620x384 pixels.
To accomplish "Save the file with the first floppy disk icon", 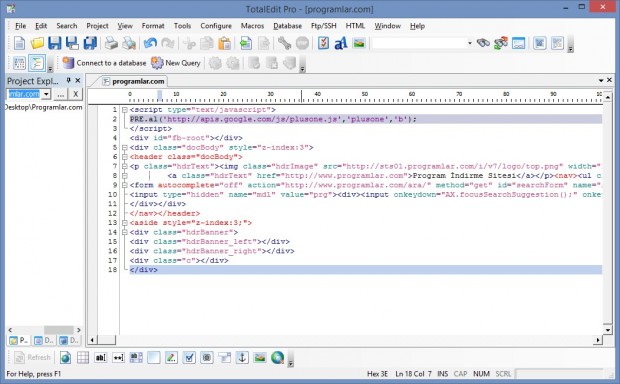I will (x=55, y=43).
